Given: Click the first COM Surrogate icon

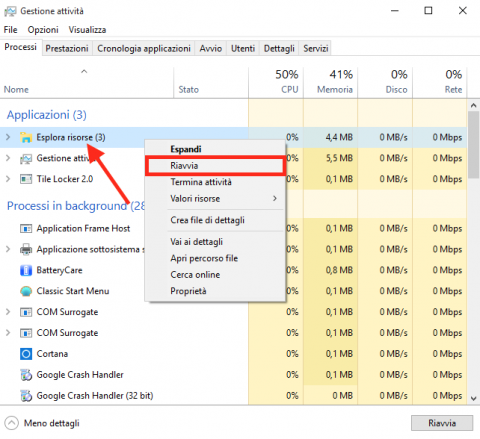Looking at the screenshot, I should pyautogui.click(x=26, y=312).
